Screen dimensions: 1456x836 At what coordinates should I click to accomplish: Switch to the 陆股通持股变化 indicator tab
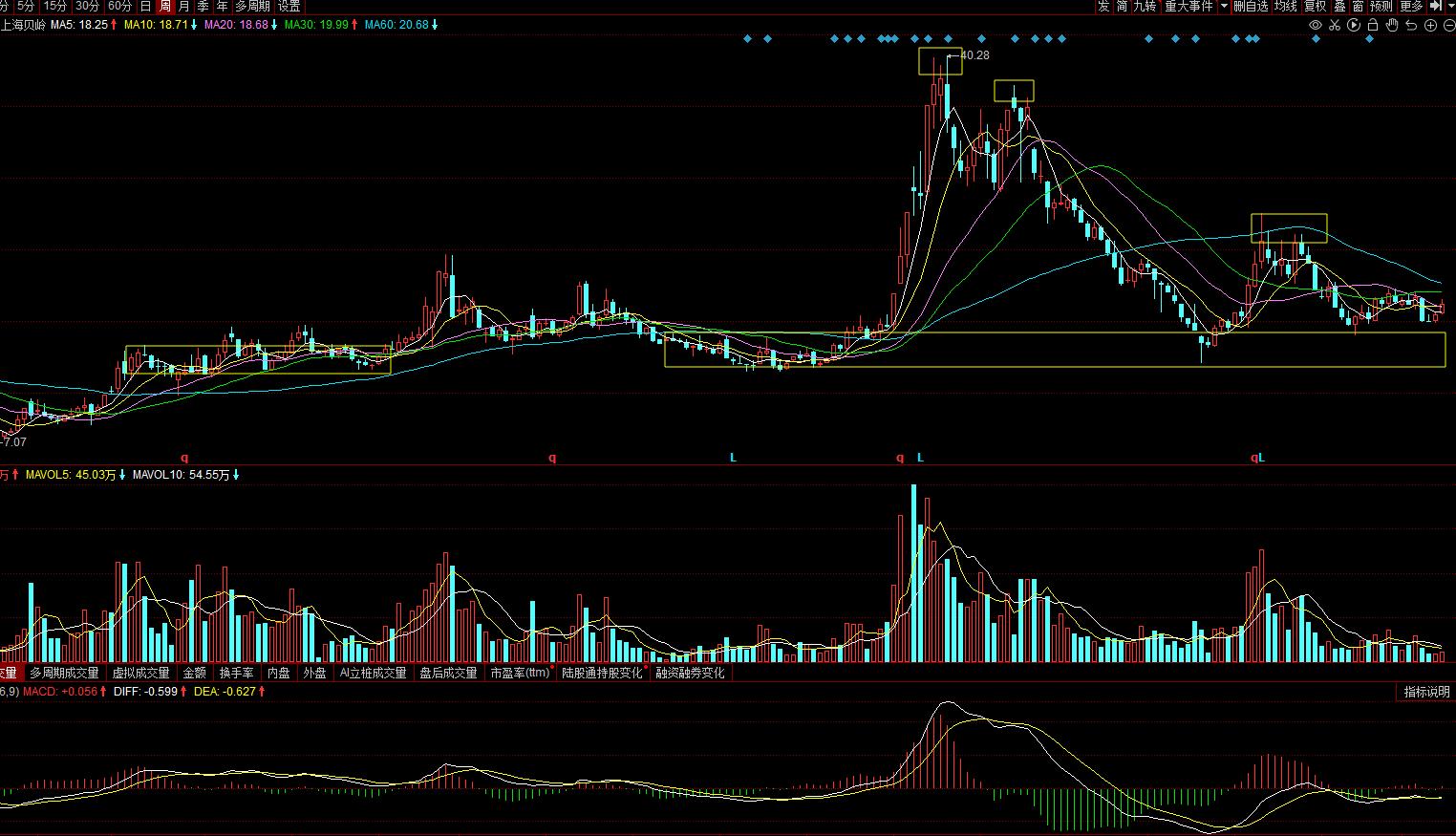(603, 673)
